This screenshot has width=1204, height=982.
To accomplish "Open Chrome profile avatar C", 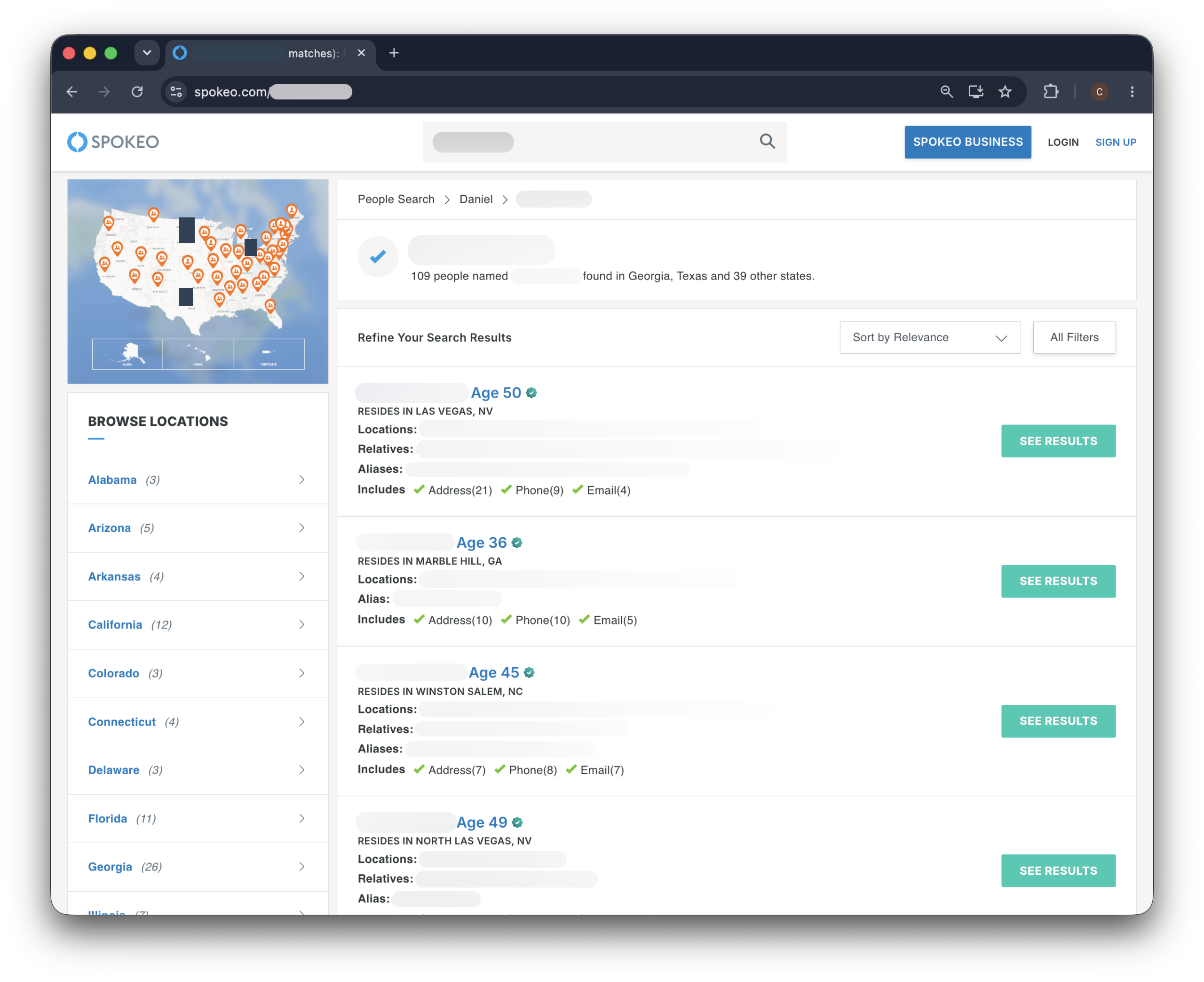I will click(x=1099, y=92).
